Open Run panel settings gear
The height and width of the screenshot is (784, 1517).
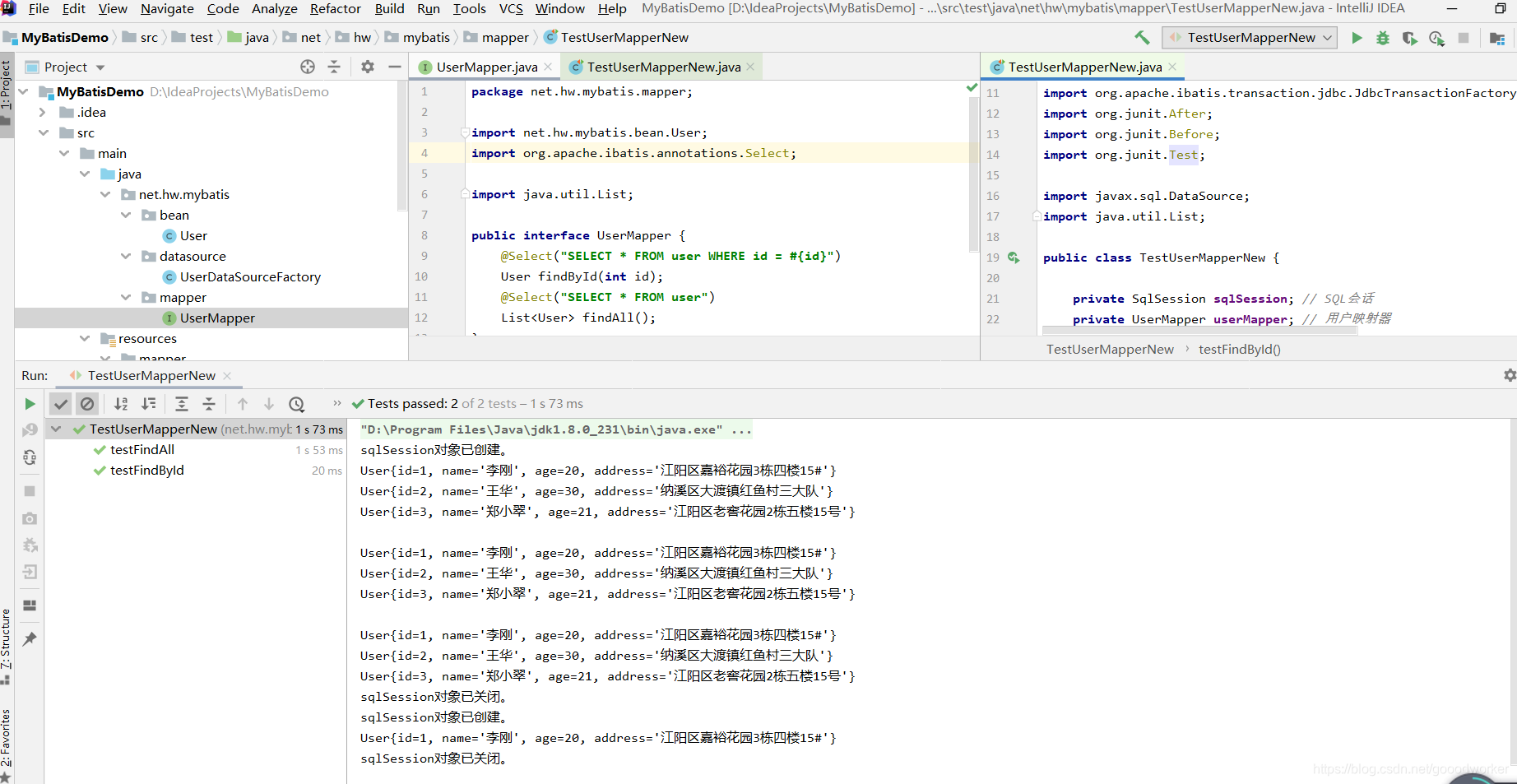click(x=1510, y=375)
